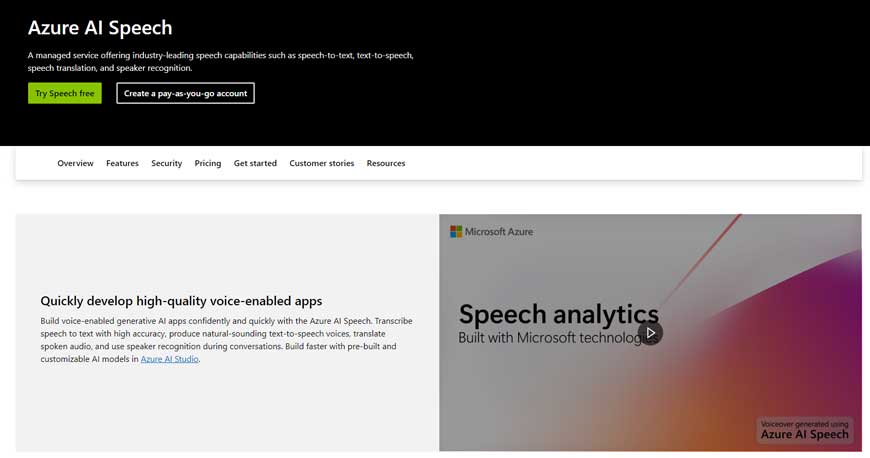Open the Resources tab

(x=386, y=163)
